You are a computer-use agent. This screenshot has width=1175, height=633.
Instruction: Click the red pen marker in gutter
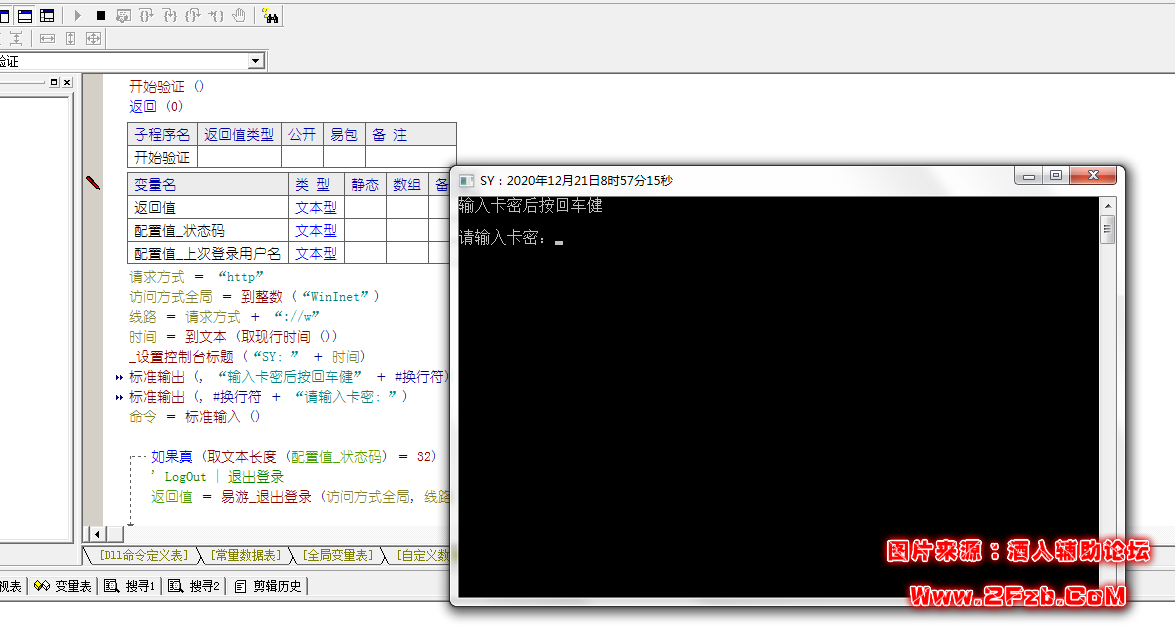tap(93, 183)
